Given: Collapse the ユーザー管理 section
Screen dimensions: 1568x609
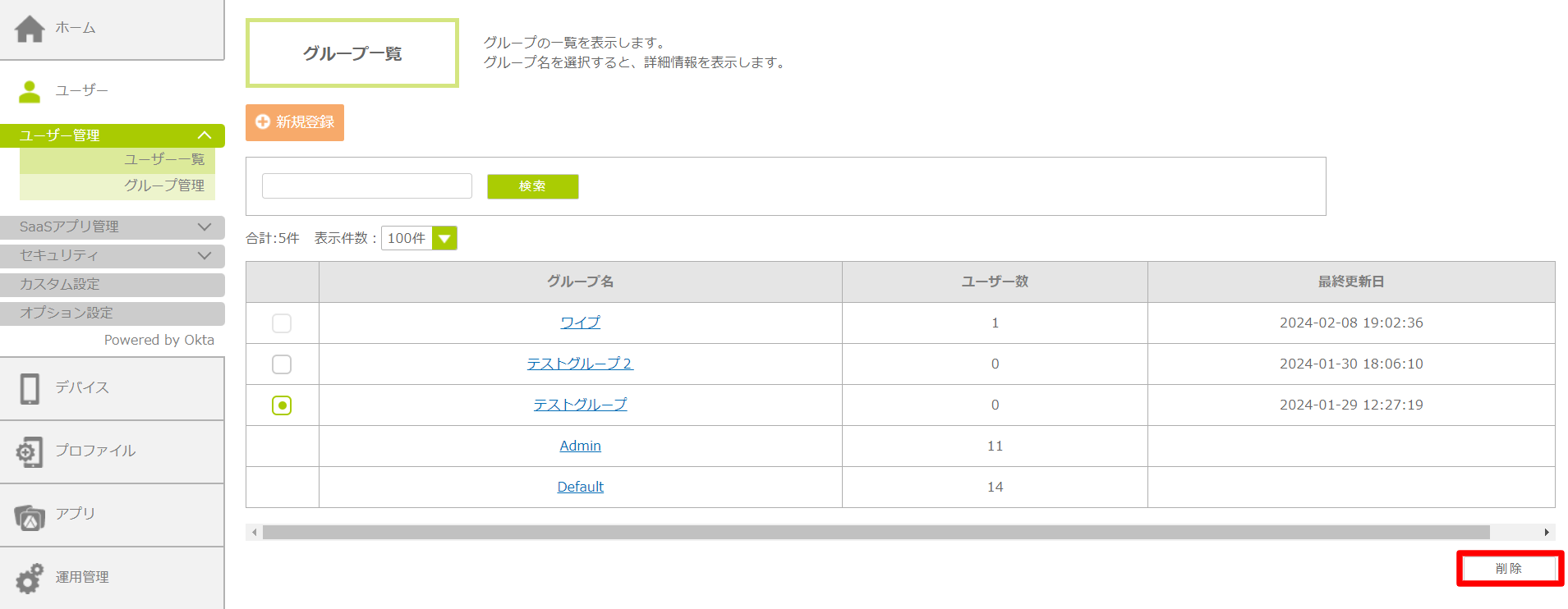Looking at the screenshot, I should pyautogui.click(x=205, y=135).
